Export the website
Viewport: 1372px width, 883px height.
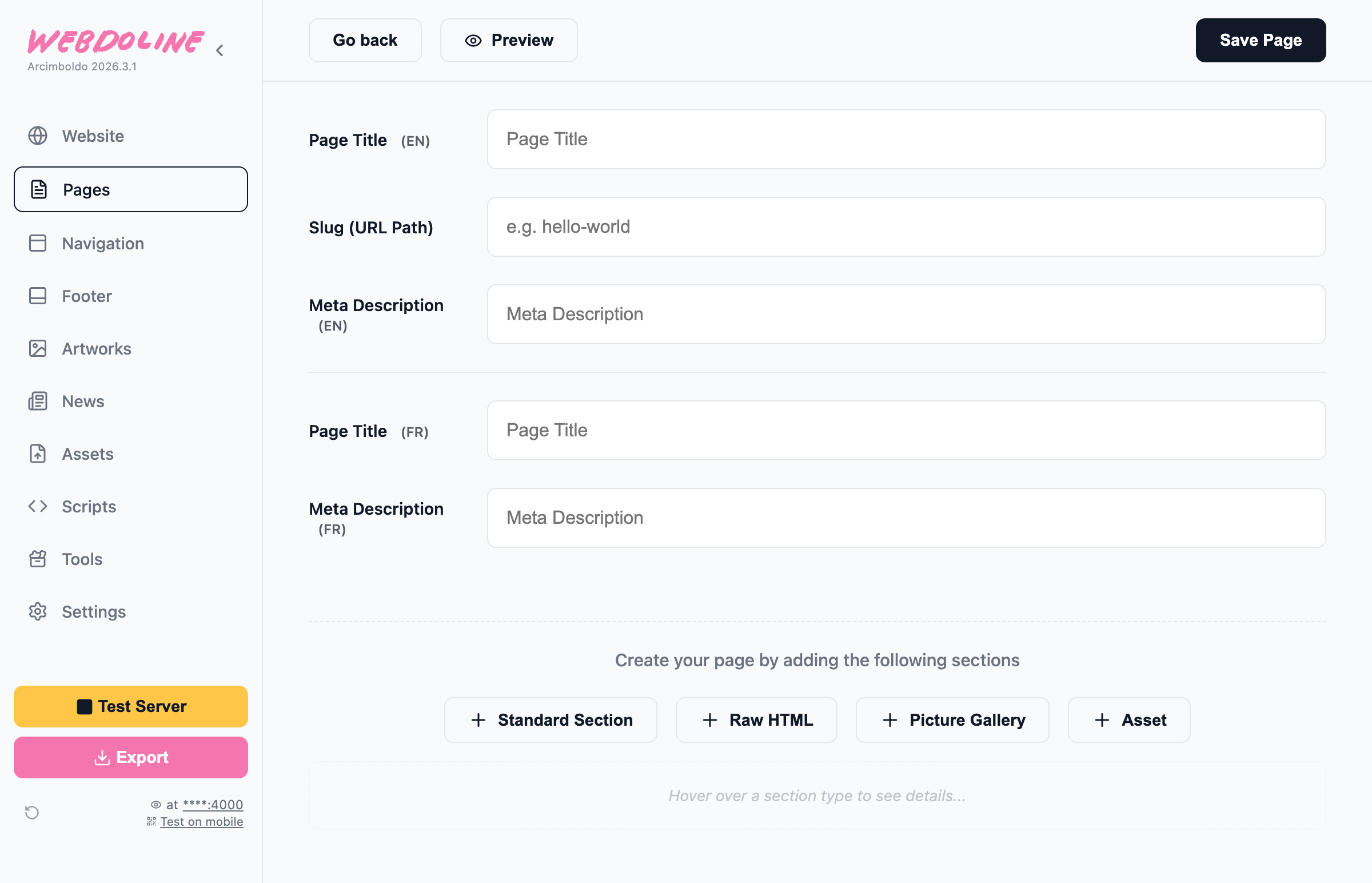[131, 757]
